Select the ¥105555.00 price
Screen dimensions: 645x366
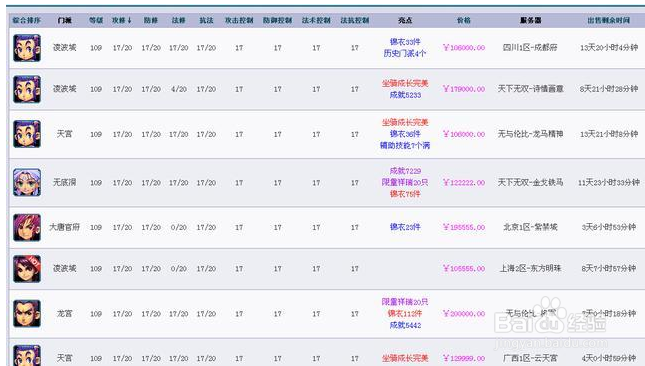click(464, 269)
